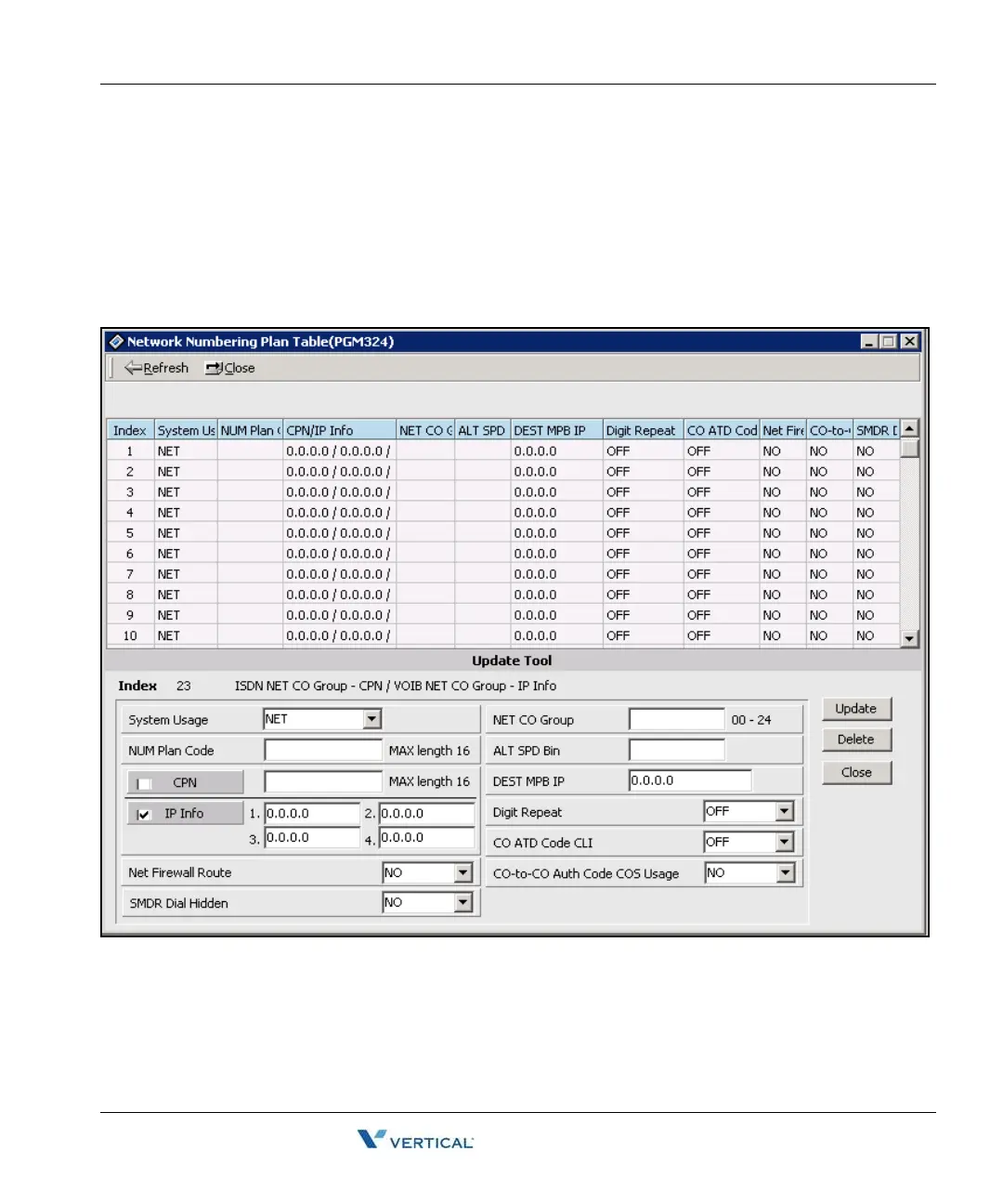Open the CO-to-CO Auth Code COS Usage dropdown
Viewport: 1003px width, 1204px height.
(786, 872)
